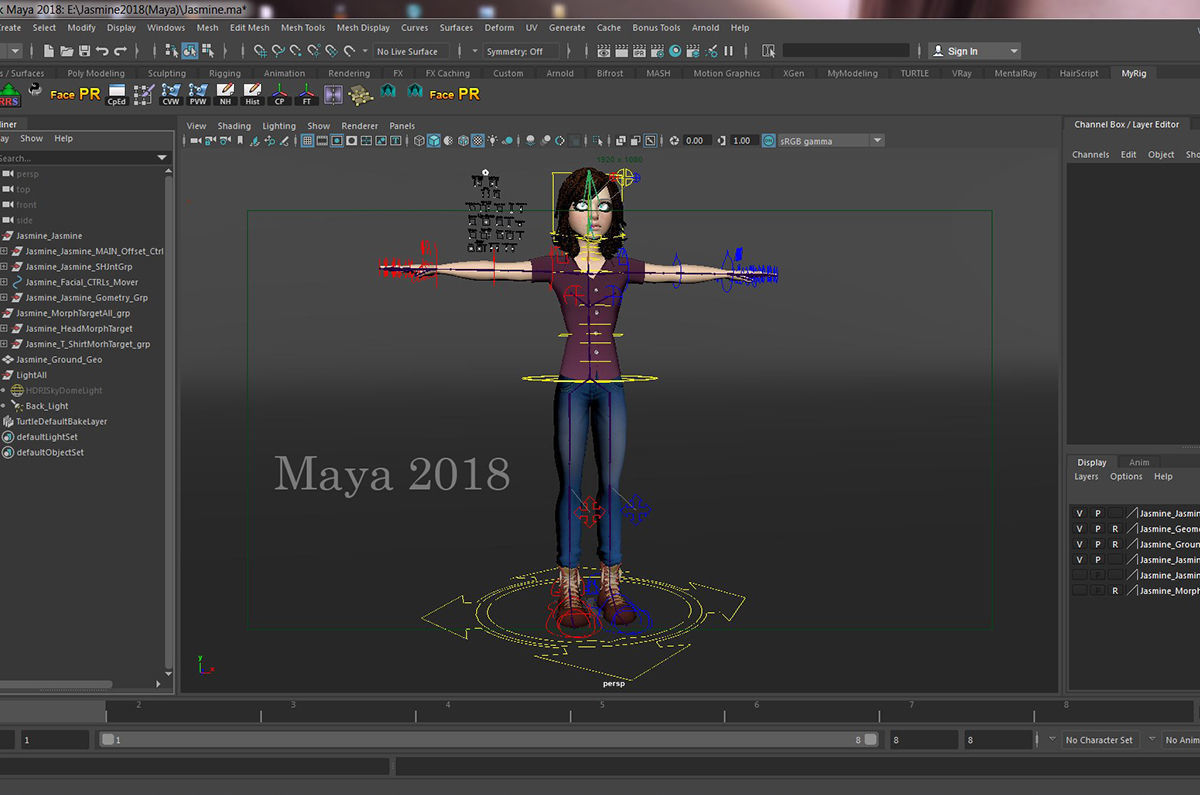
Task: Expand Jasmine_Jasmine_MAIN_Offset_Ctrl in outliner
Action: pos(4,251)
